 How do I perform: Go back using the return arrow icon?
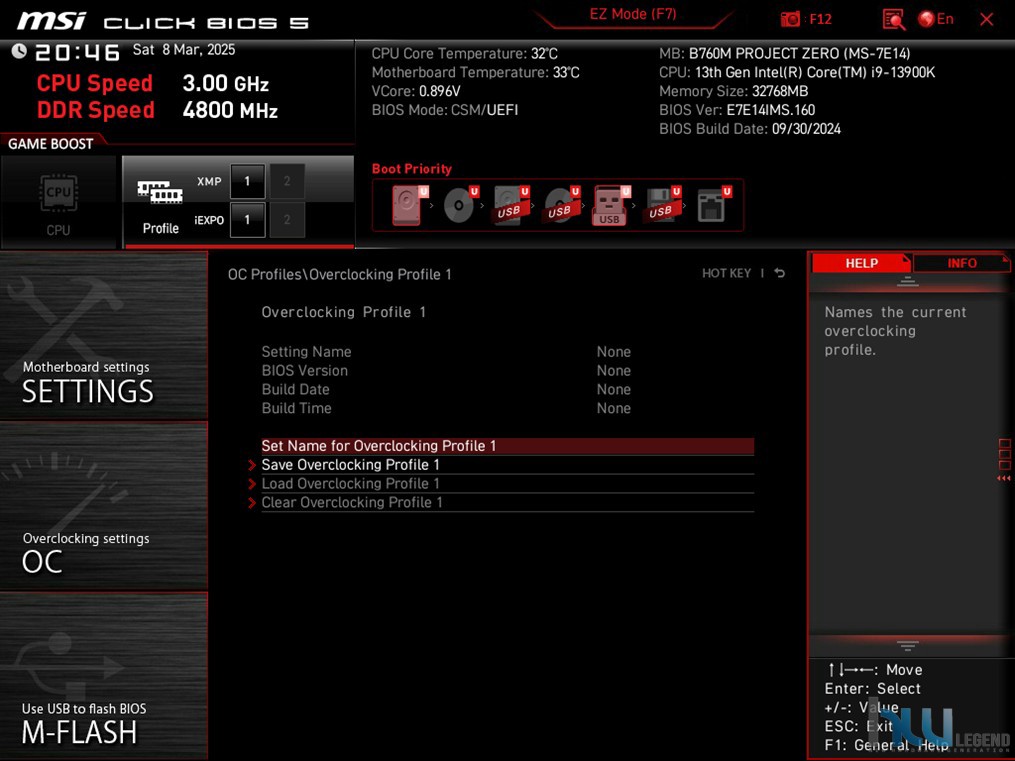click(x=779, y=274)
